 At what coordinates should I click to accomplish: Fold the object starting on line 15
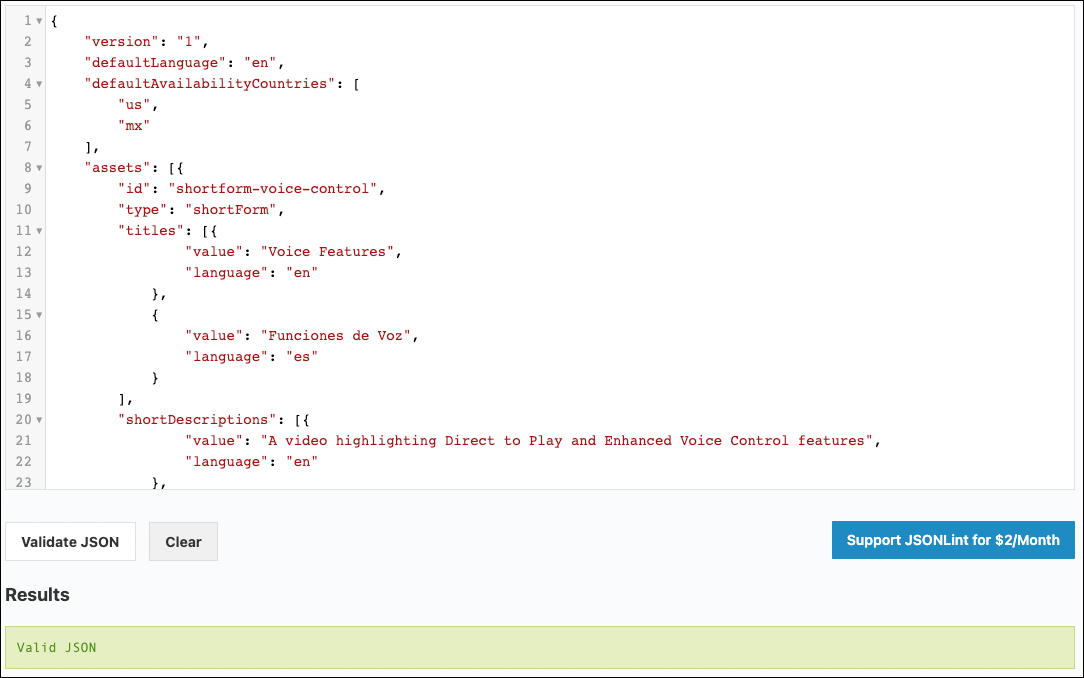pos(39,315)
